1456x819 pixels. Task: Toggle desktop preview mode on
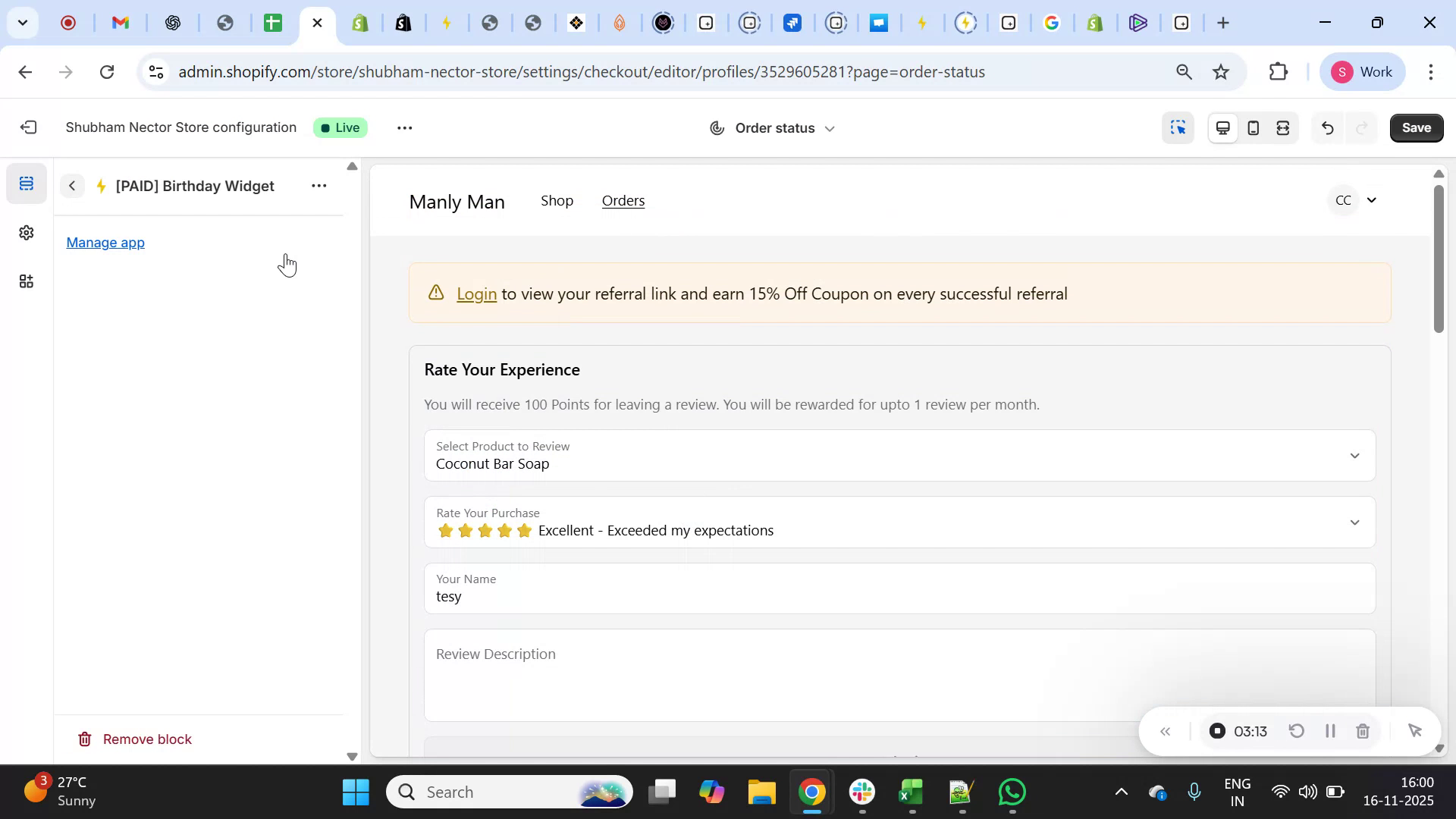coord(1222,127)
